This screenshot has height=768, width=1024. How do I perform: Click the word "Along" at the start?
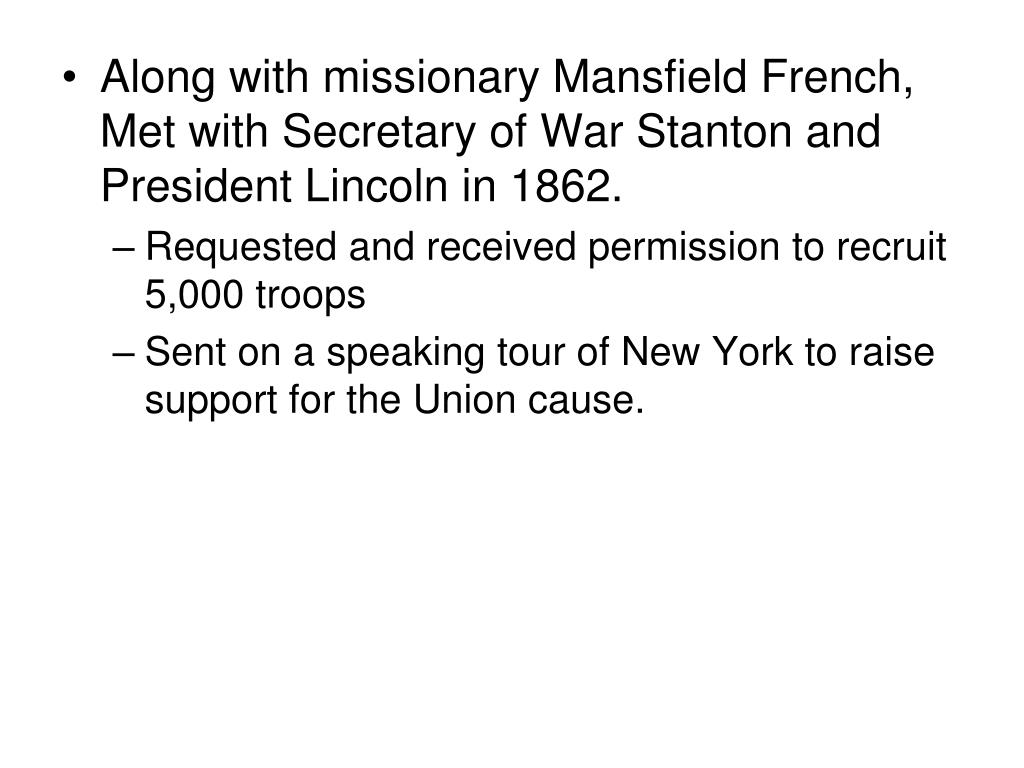point(157,79)
